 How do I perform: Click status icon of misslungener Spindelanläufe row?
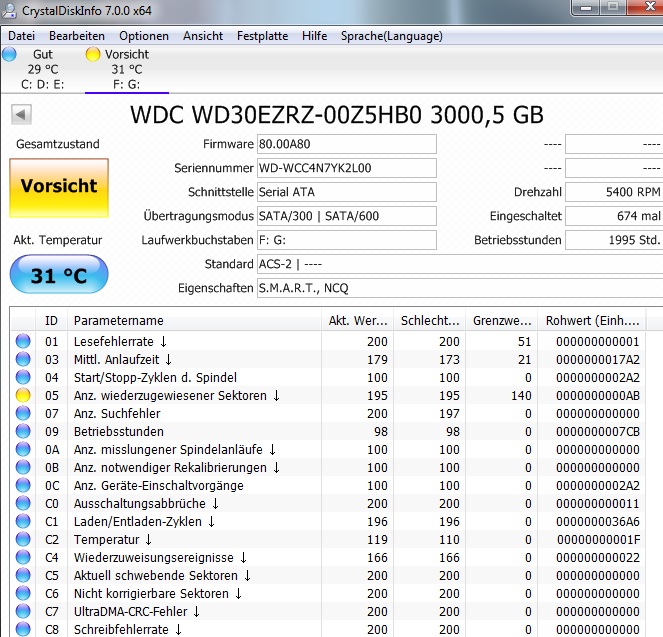point(23,449)
